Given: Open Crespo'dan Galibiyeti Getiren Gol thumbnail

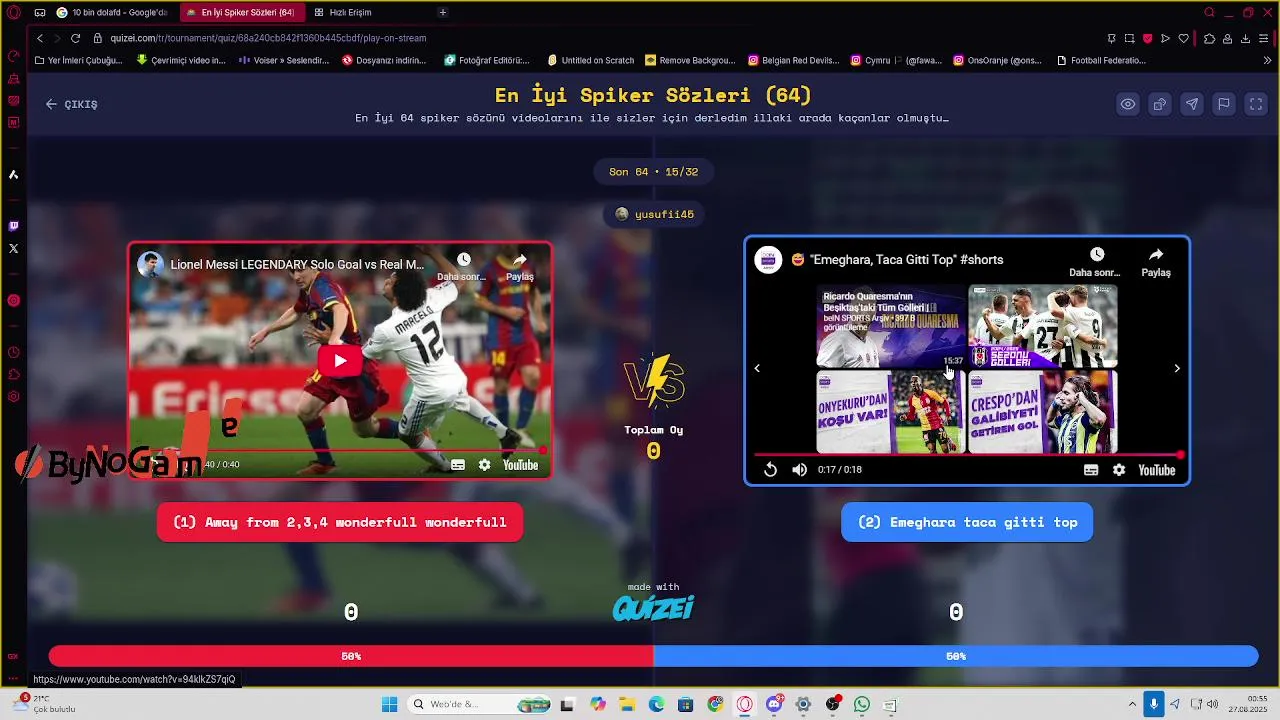Looking at the screenshot, I should tap(1043, 412).
